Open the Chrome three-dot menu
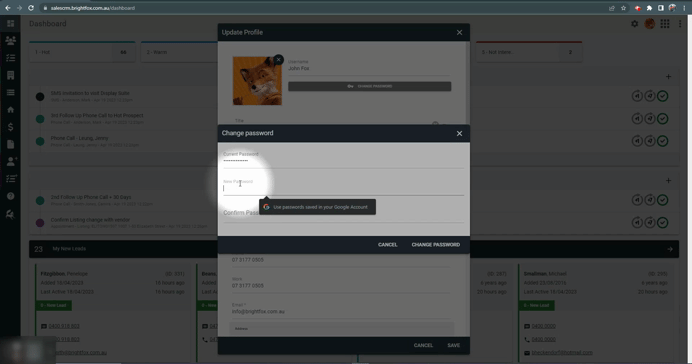Image resolution: width=692 pixels, height=364 pixels. [684, 8]
